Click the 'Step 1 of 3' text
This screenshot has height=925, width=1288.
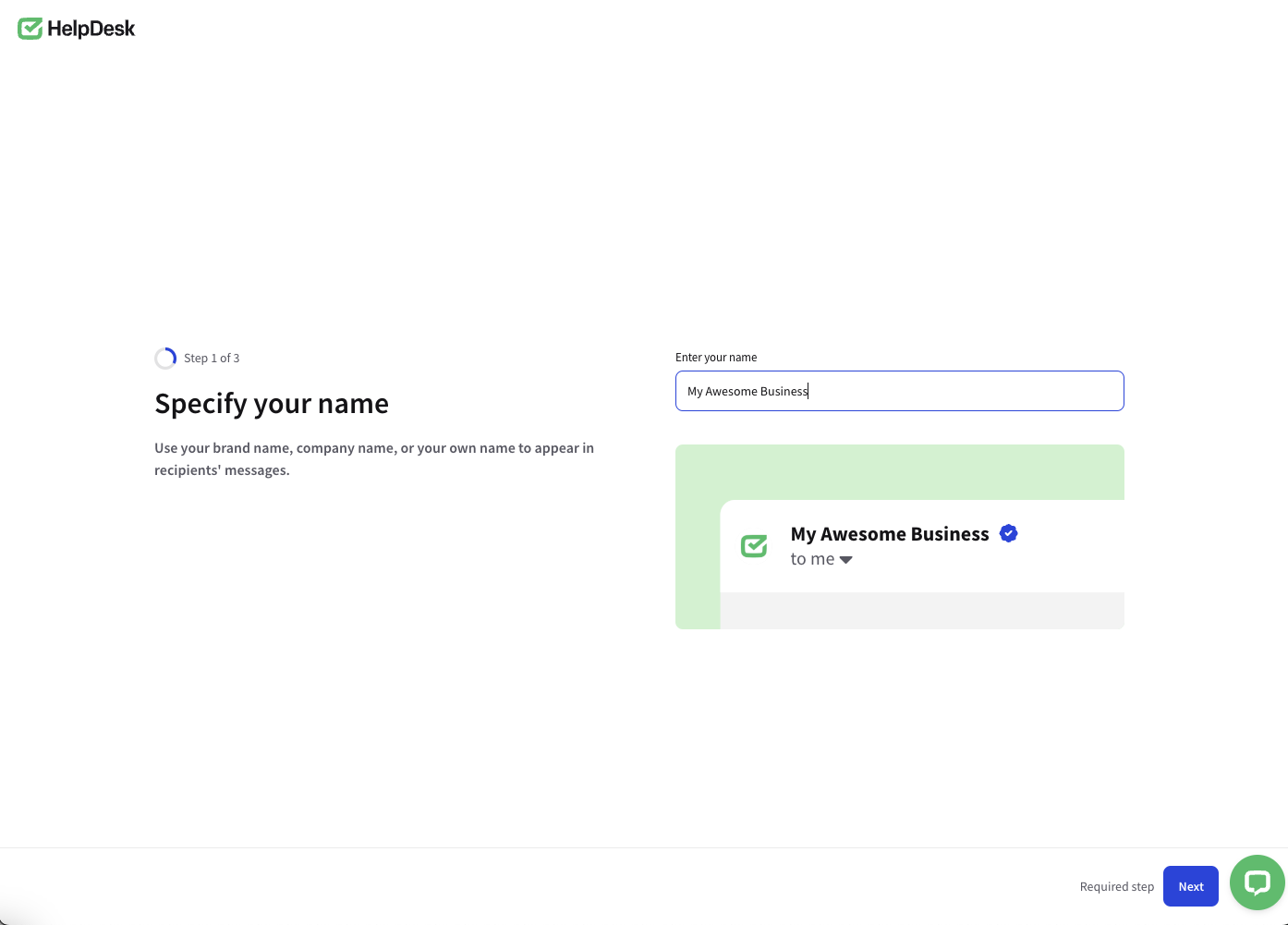point(212,359)
